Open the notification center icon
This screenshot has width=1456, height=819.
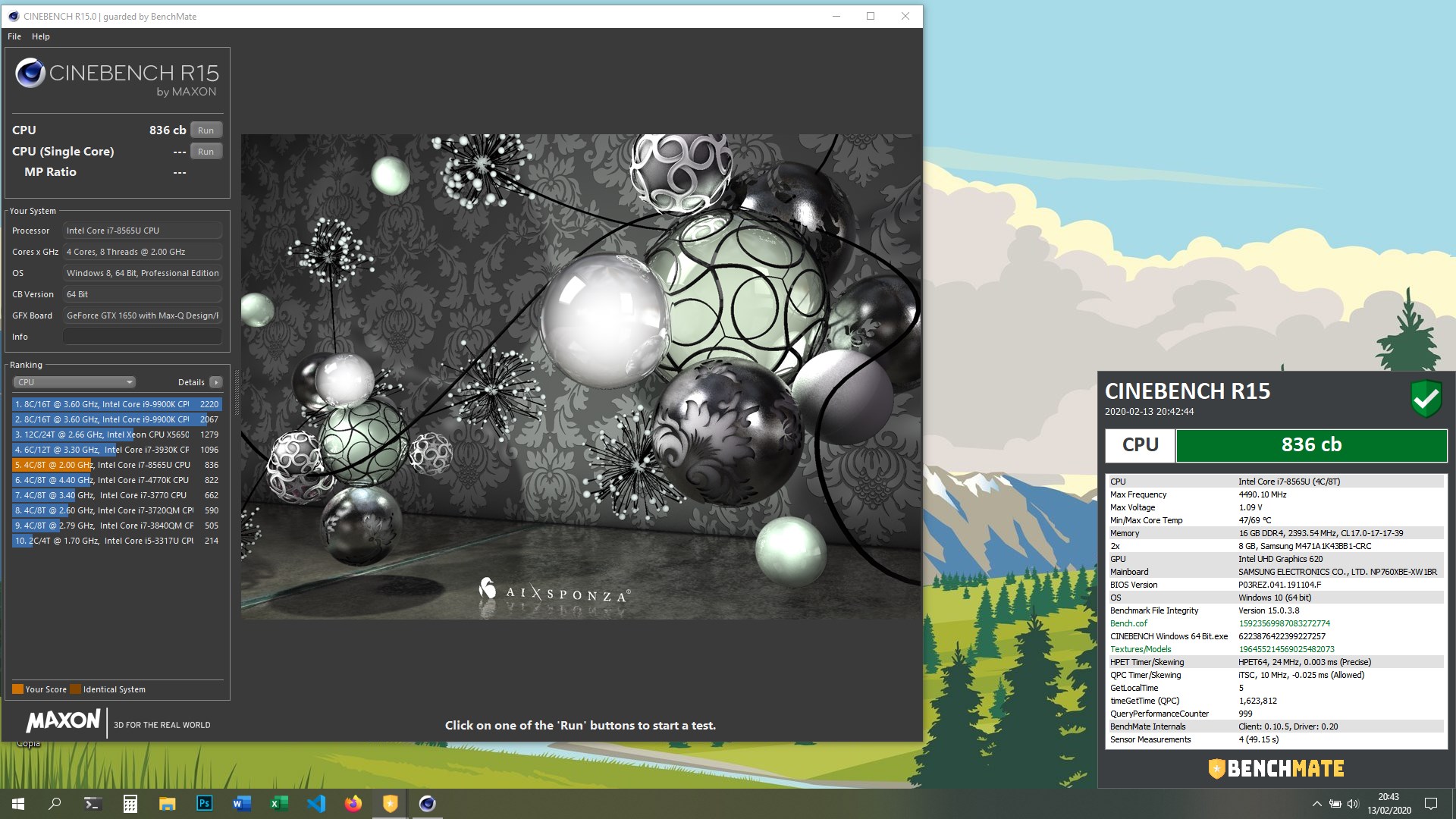click(x=1431, y=804)
